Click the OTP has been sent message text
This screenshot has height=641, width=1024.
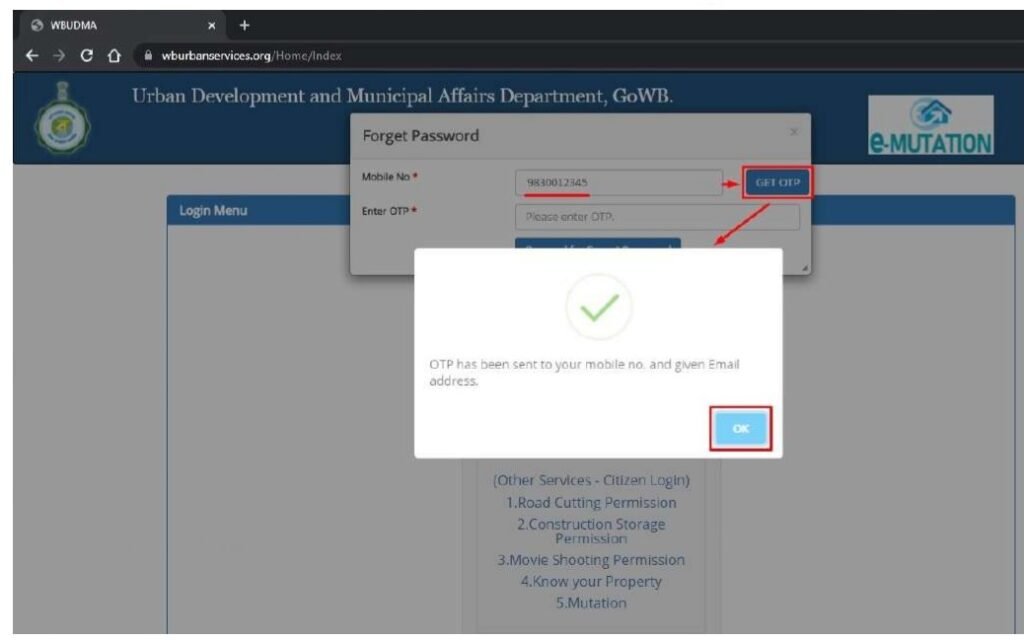(x=584, y=373)
